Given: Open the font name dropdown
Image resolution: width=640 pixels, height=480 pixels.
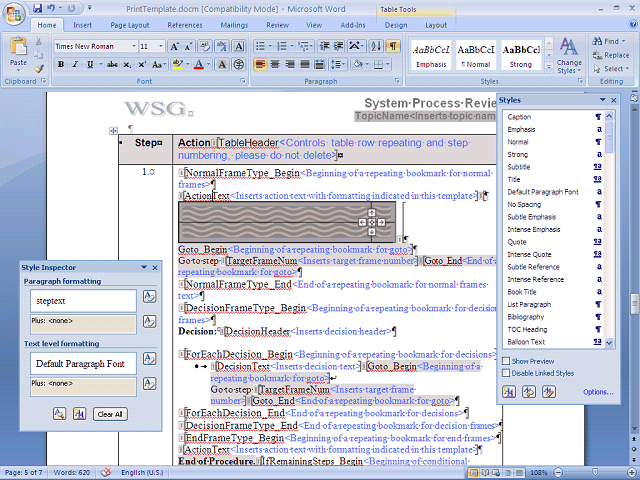Looking at the screenshot, I should [133, 47].
